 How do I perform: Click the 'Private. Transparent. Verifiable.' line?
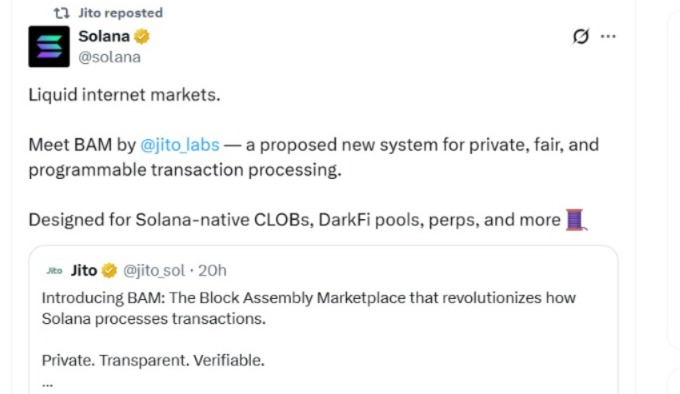153,360
